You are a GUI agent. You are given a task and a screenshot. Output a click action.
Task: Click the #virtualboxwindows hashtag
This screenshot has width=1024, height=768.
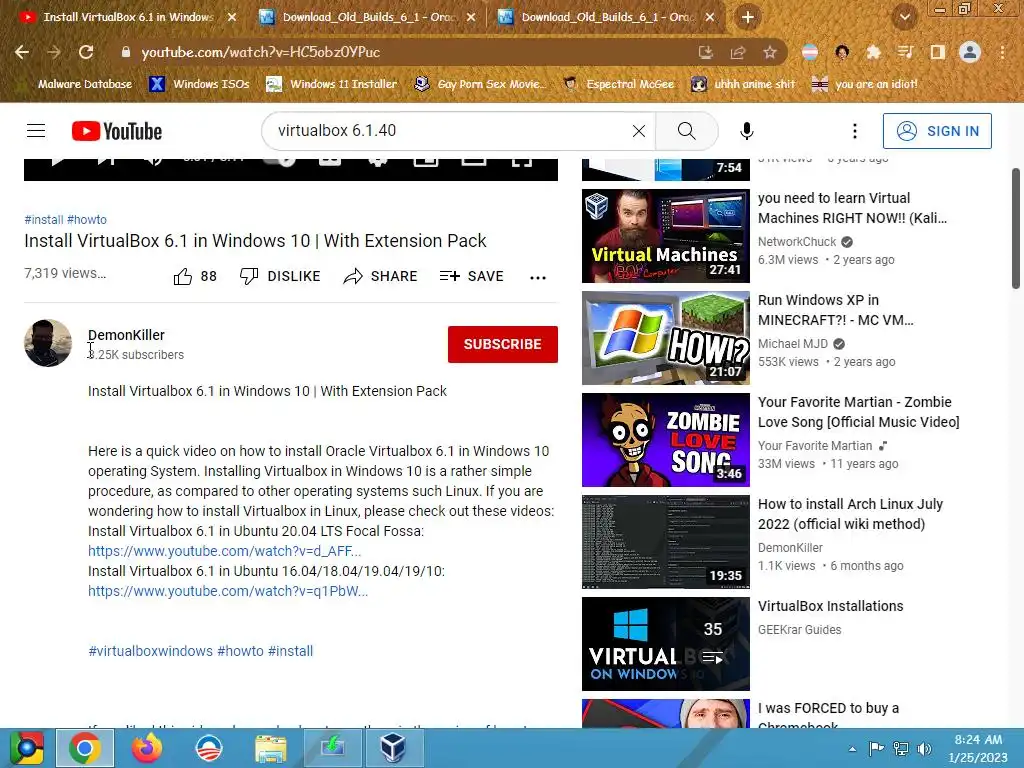tap(150, 651)
